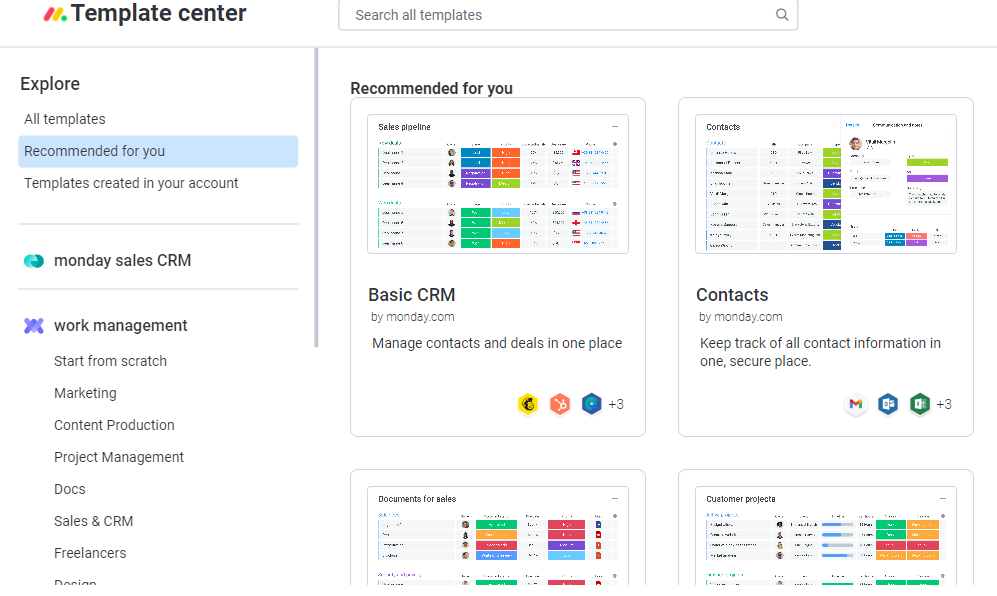Select the Content Production category
Image resolution: width=997 pixels, height=596 pixels.
coord(114,425)
